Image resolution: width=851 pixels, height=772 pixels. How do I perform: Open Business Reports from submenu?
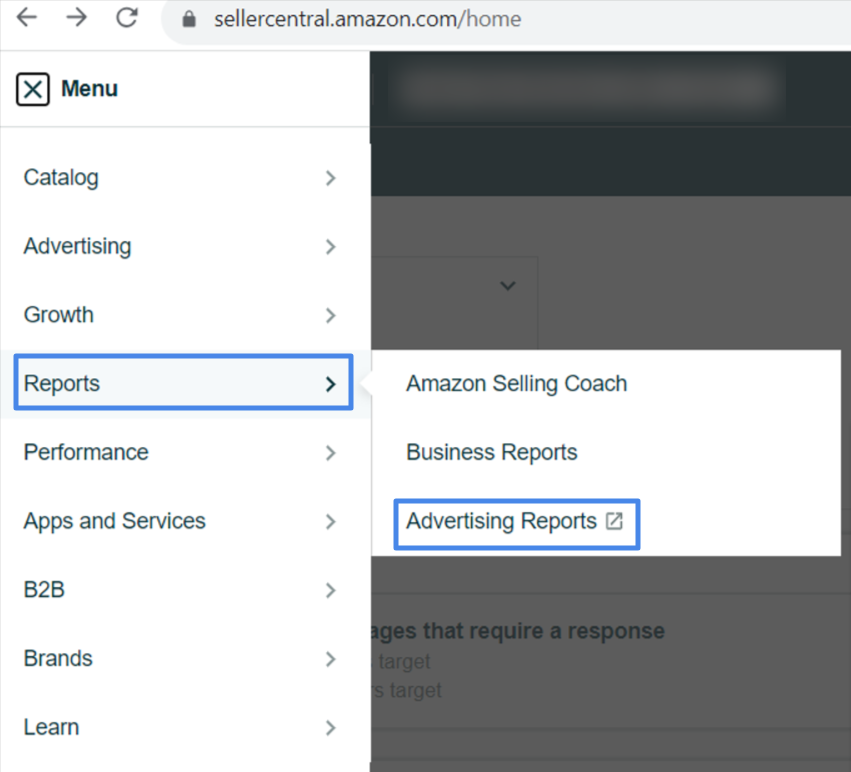pos(491,452)
